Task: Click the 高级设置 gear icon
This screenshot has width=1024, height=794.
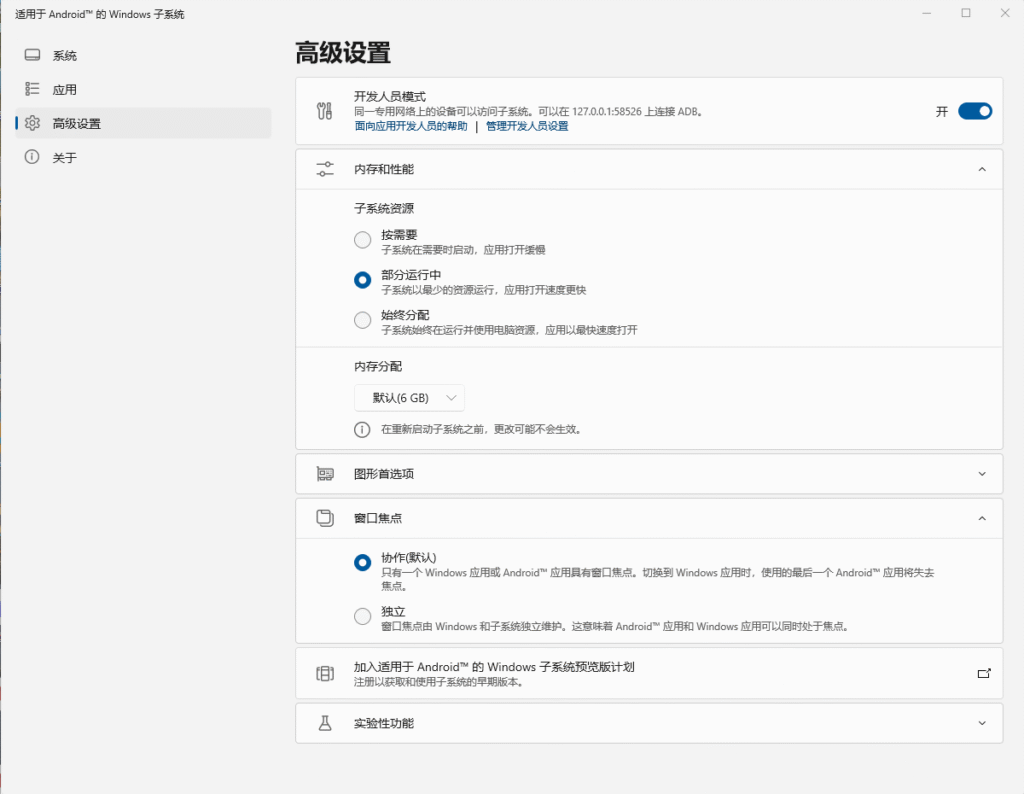Action: click(x=32, y=123)
